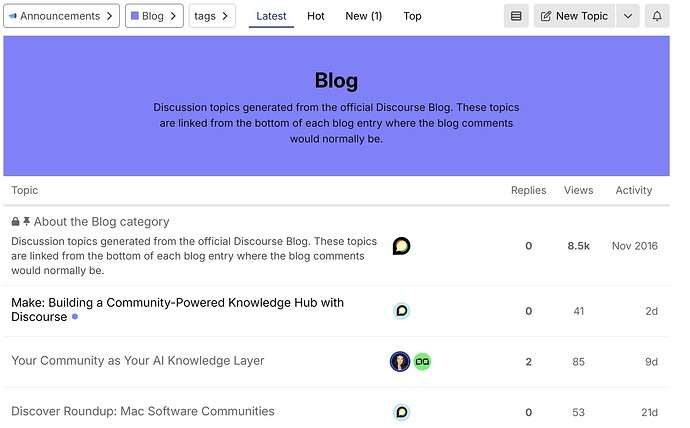Expand the tags filter dropdown
Viewport: 690px width, 428px height.
coord(212,16)
